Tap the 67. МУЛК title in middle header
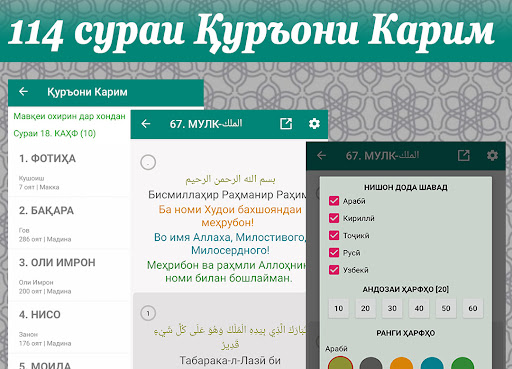Screen dimensions: 512x369 pyautogui.click(x=206, y=124)
